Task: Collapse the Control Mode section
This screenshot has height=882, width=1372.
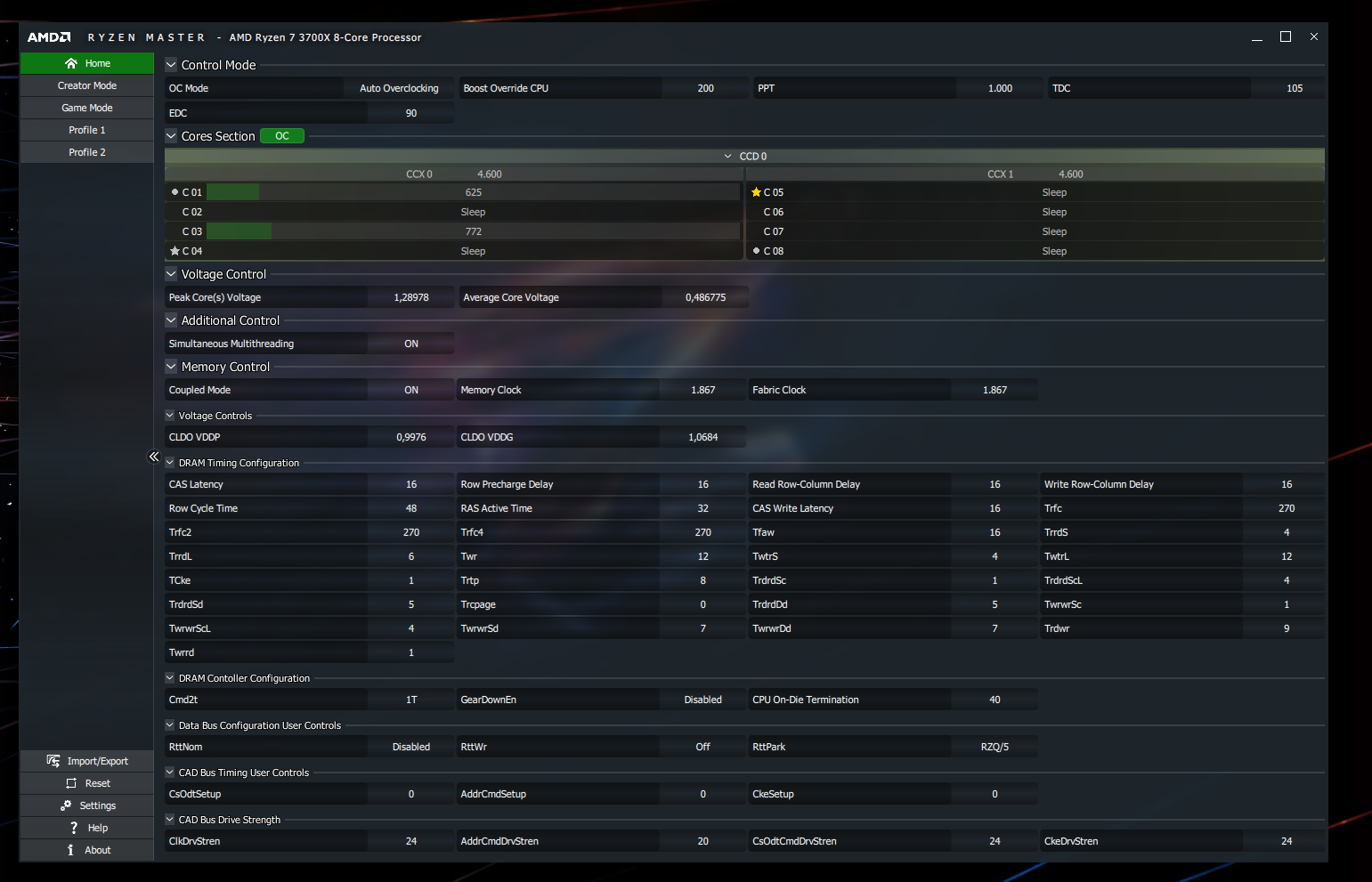Action: click(x=171, y=65)
